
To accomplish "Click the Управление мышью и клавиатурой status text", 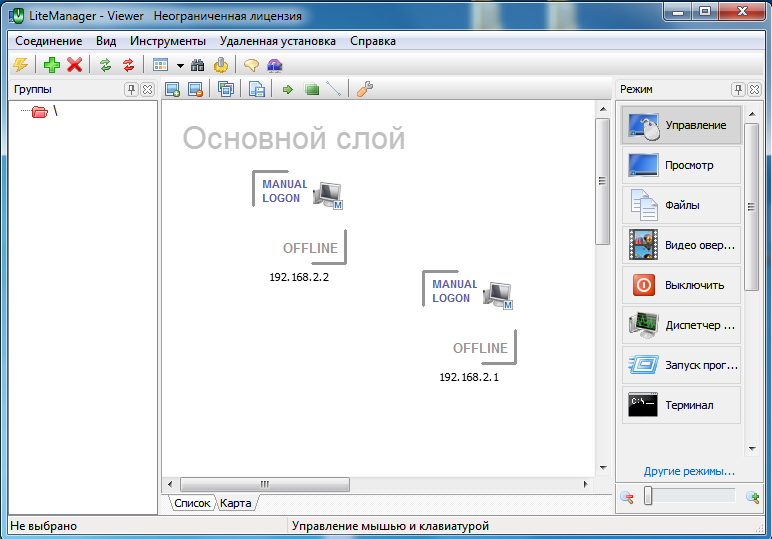I will (x=390, y=526).
